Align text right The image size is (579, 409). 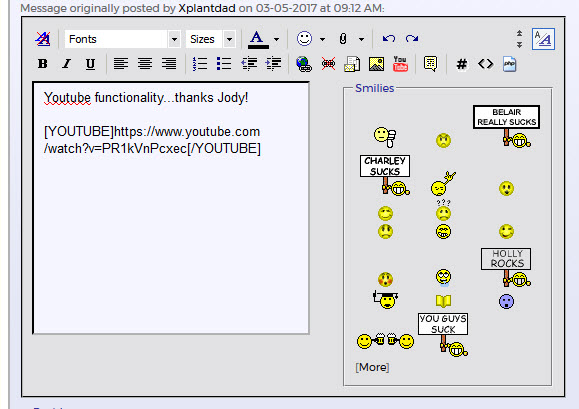[169, 64]
